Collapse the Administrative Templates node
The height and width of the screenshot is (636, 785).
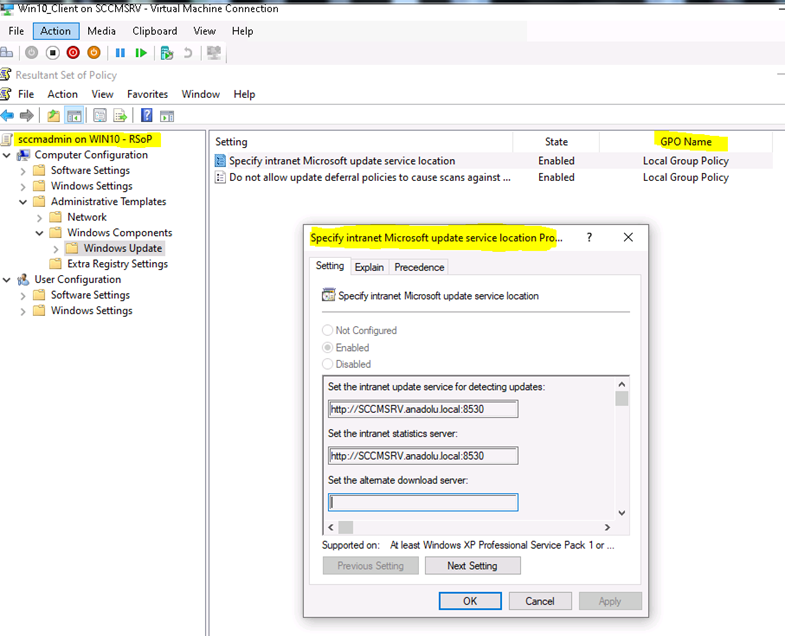point(23,202)
